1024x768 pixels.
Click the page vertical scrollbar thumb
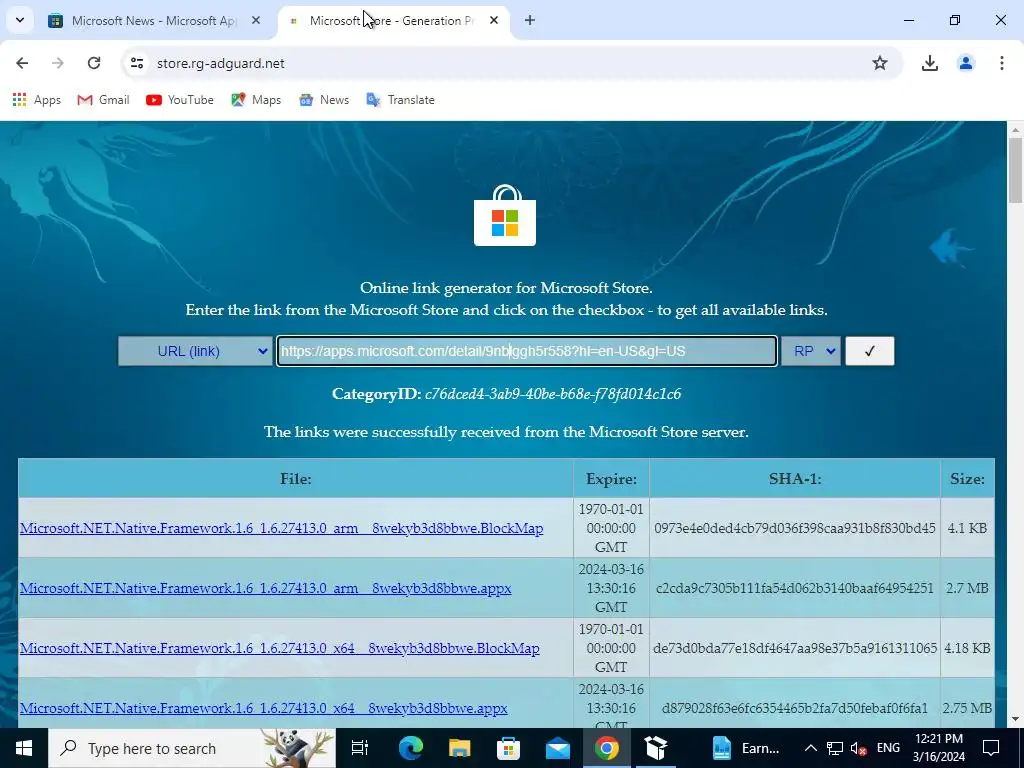click(x=1015, y=171)
